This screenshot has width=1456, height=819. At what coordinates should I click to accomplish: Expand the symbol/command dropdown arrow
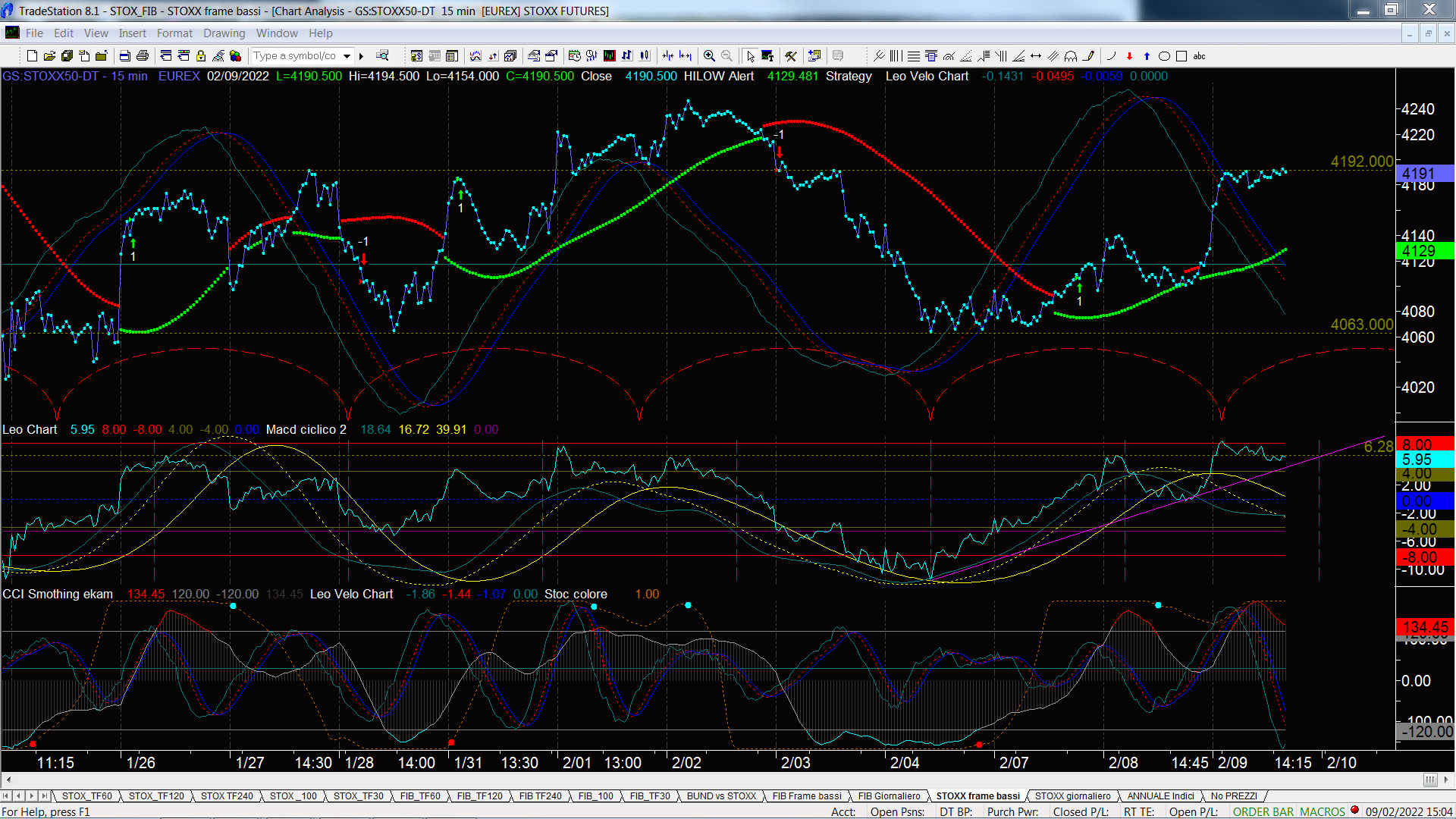point(347,56)
